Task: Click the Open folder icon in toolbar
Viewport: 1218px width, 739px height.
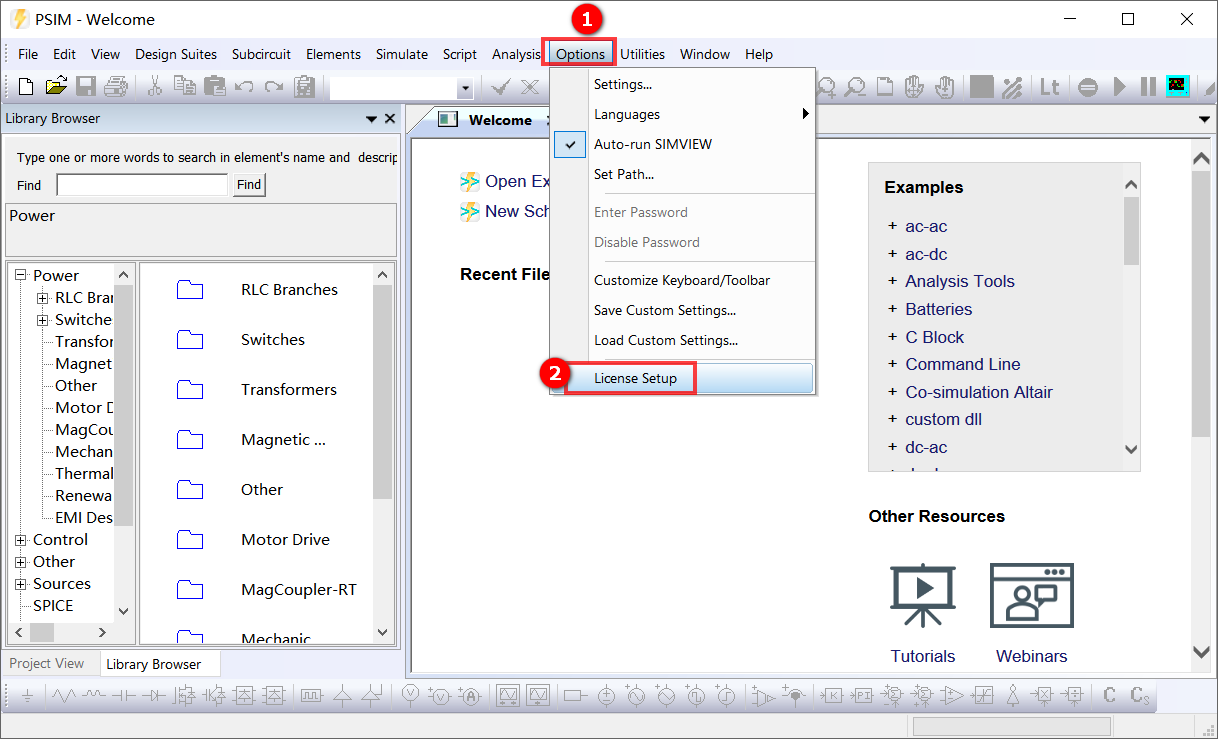Action: (x=56, y=87)
